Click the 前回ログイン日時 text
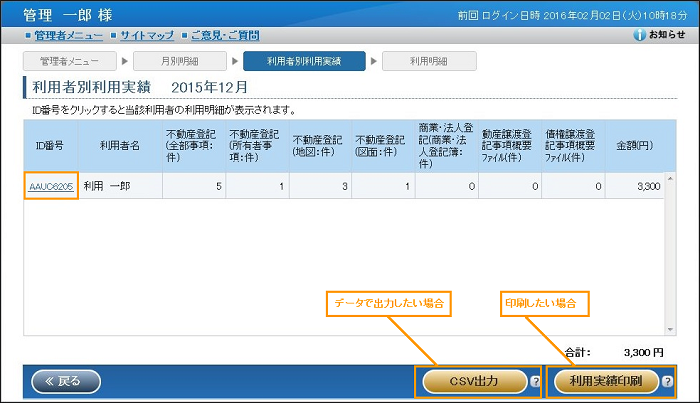This screenshot has height=403, width=700. (x=572, y=16)
